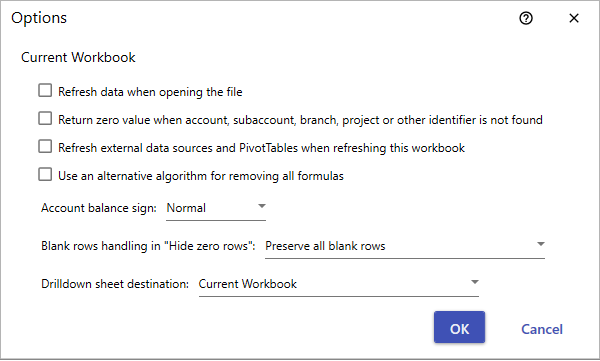
Task: Click the Options dialog title
Action: (x=39, y=18)
